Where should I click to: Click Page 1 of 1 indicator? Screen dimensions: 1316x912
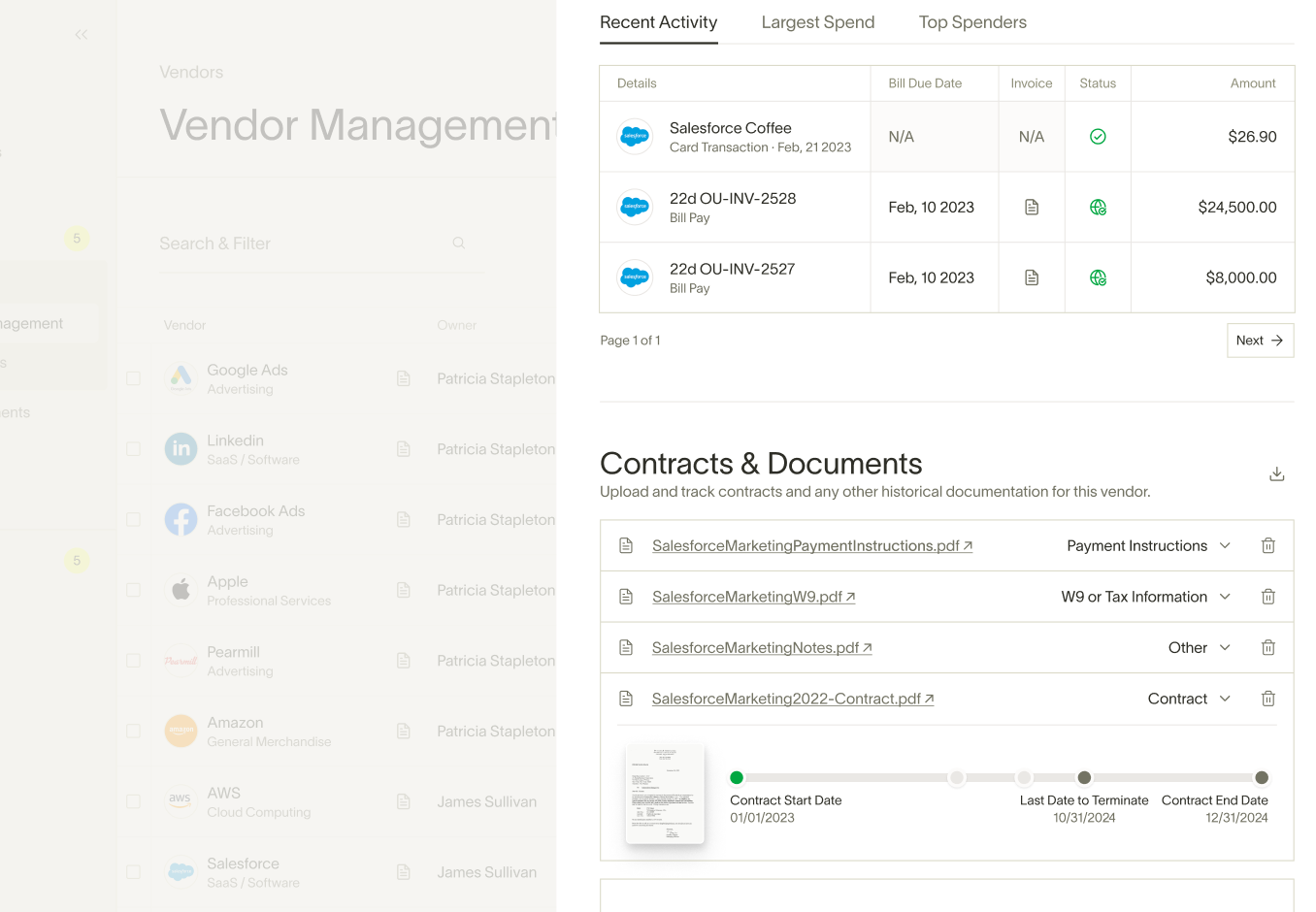(x=630, y=341)
